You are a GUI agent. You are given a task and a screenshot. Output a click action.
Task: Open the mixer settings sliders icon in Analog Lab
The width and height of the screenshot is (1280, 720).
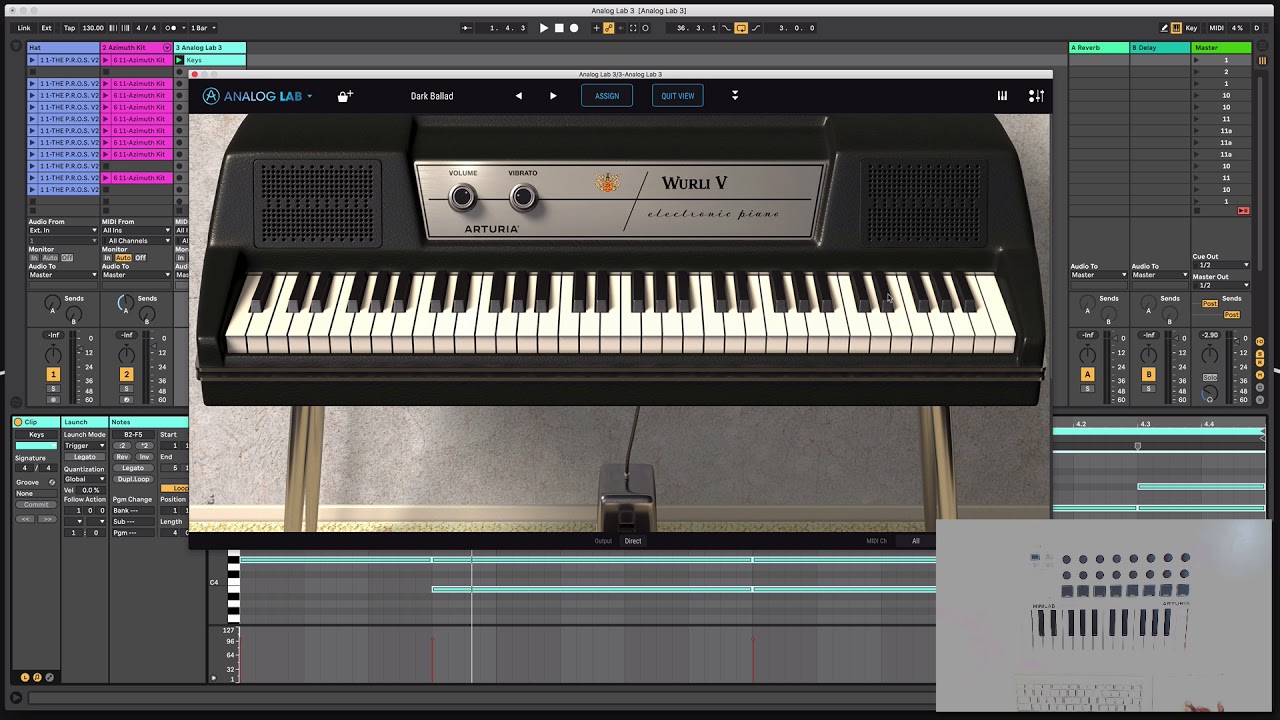pos(1036,96)
